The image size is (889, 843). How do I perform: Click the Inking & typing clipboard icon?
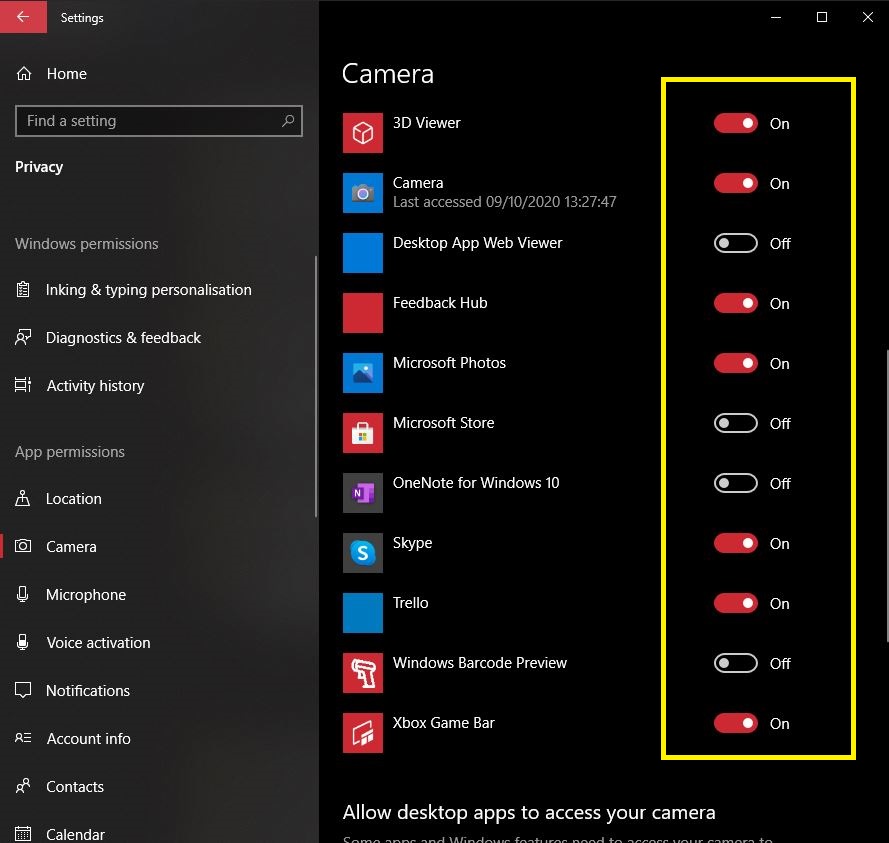click(23, 290)
